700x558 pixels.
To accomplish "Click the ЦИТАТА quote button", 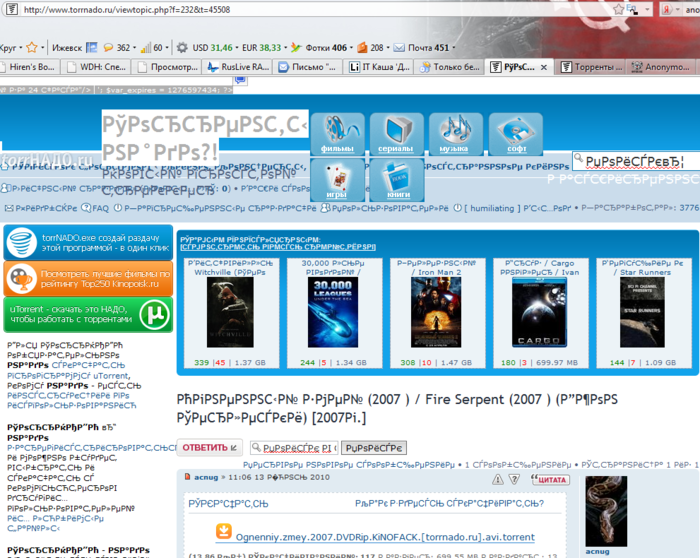I will (x=550, y=479).
